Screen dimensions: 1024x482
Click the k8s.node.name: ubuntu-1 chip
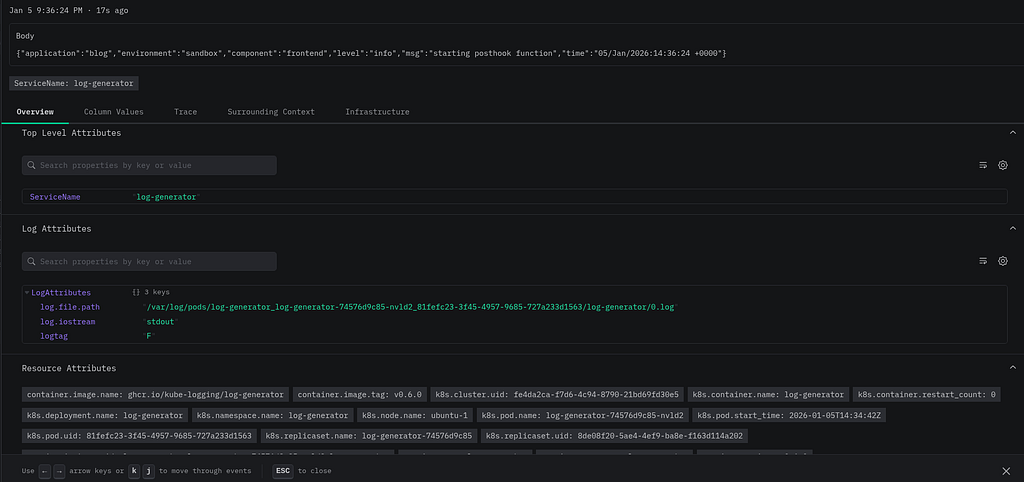[415, 415]
